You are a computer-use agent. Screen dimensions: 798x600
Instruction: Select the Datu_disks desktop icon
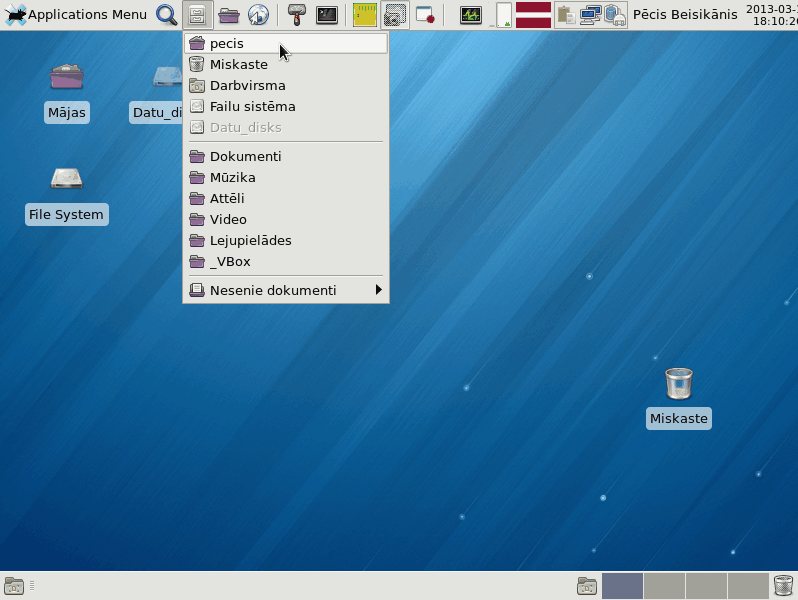click(x=167, y=76)
